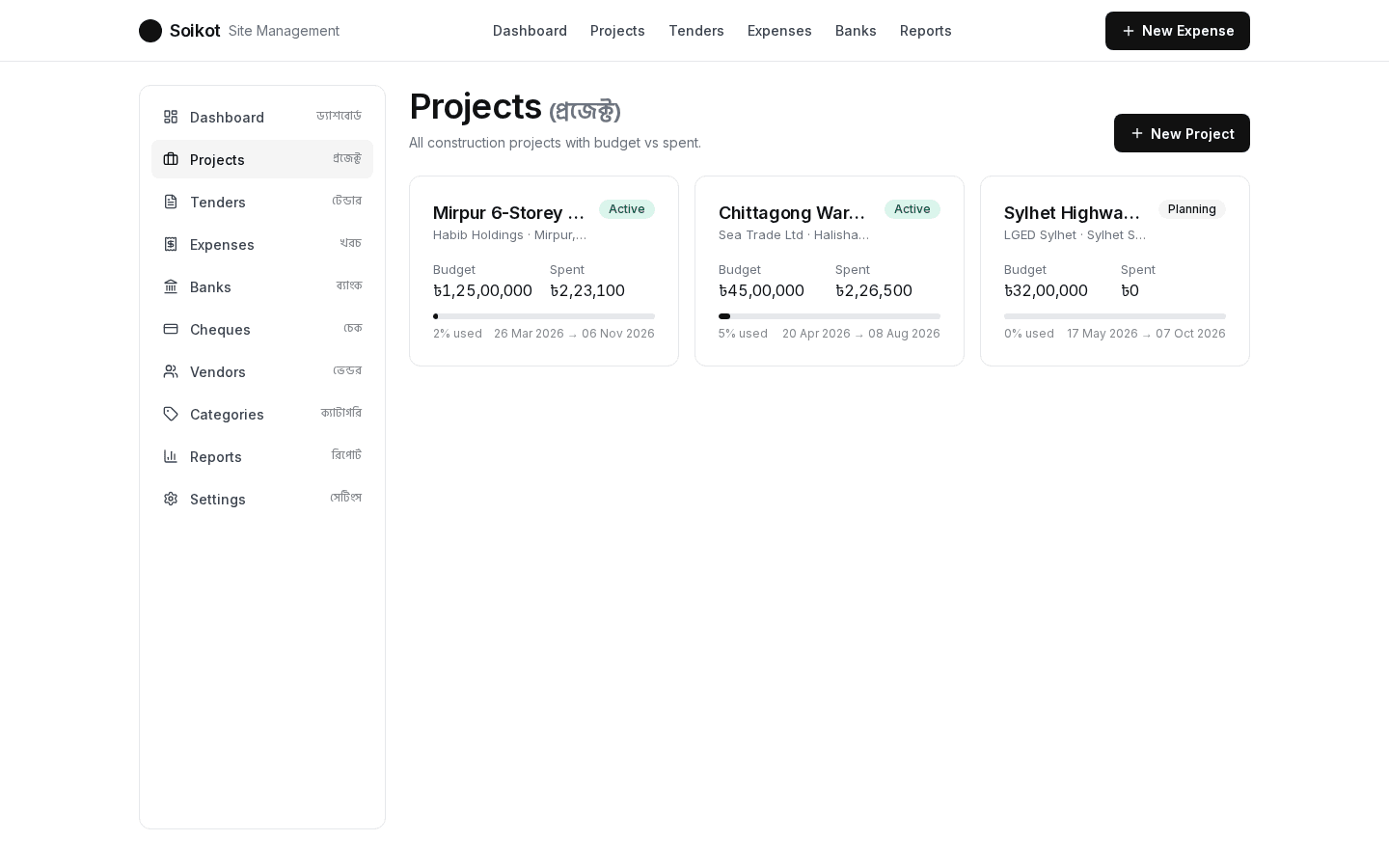Create a New Expense
Screen dimensions: 1389x868
coord(1178,31)
